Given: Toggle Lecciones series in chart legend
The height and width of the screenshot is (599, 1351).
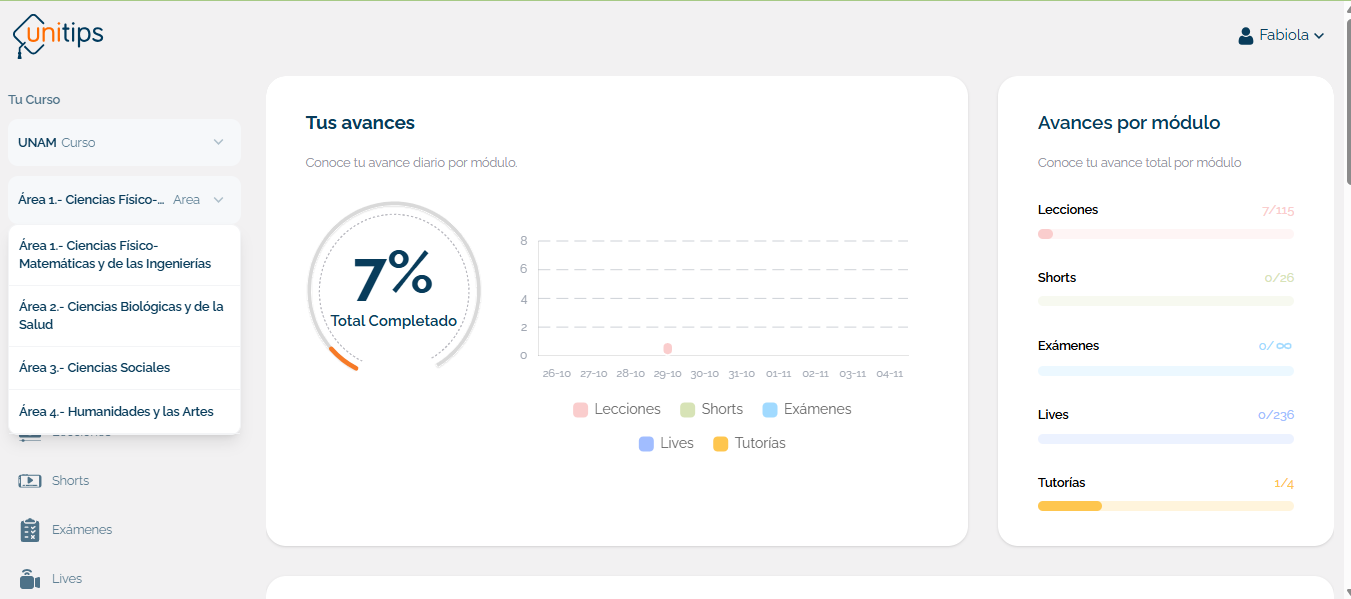Looking at the screenshot, I should click(617, 409).
